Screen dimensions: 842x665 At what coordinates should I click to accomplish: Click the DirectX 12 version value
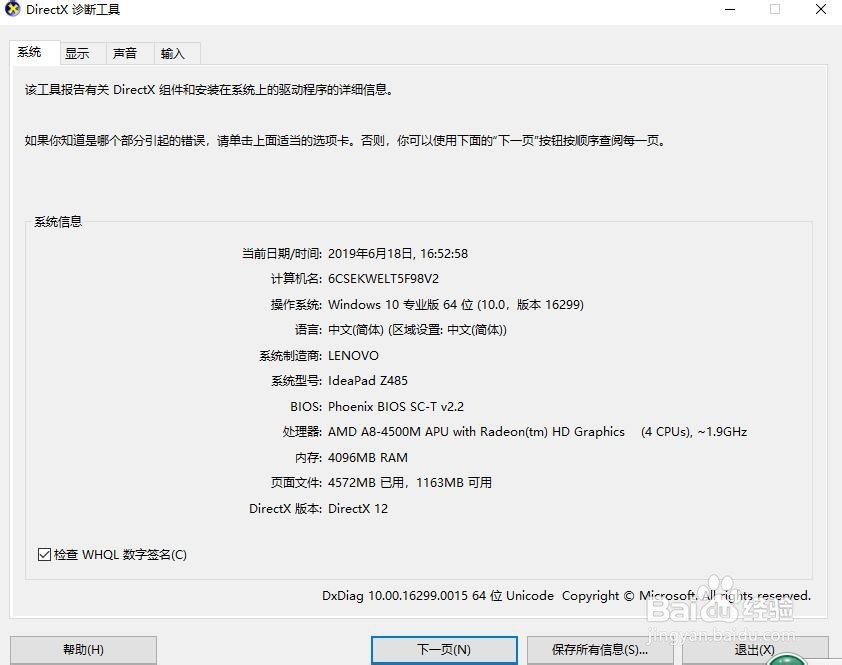(x=358, y=509)
